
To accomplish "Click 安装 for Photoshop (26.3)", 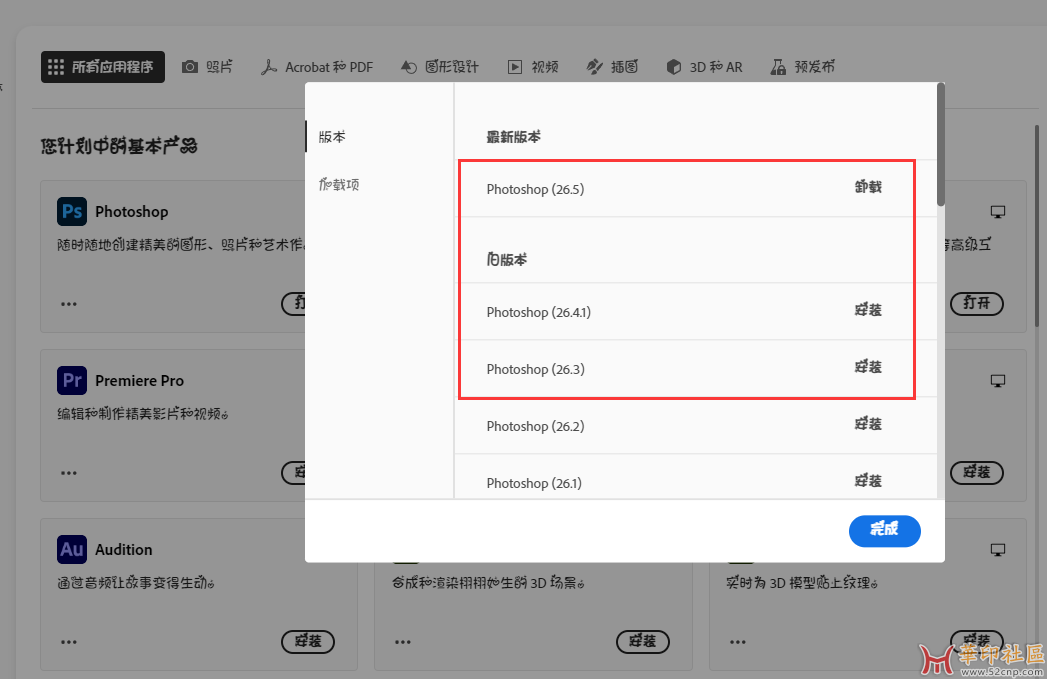I will point(868,367).
